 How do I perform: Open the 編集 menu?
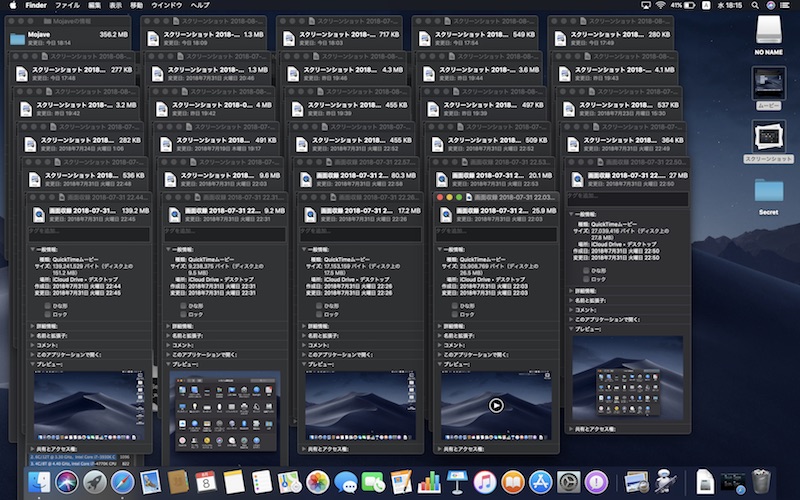tap(94, 5)
